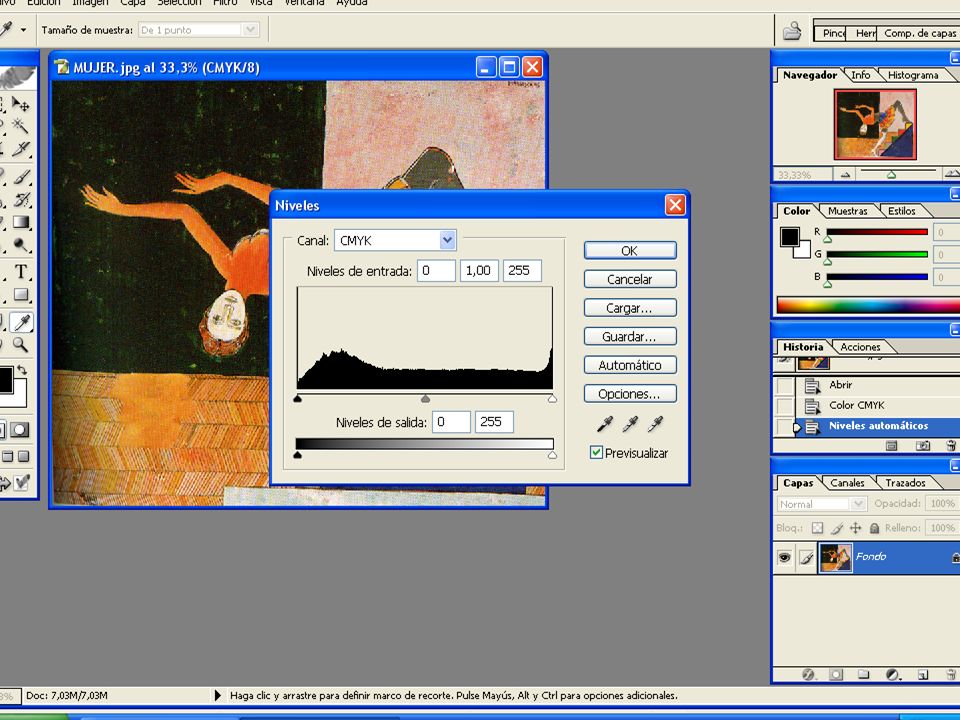Screen dimensions: 960x720
Task: Click the midtone gamma input slider
Action: [426, 399]
